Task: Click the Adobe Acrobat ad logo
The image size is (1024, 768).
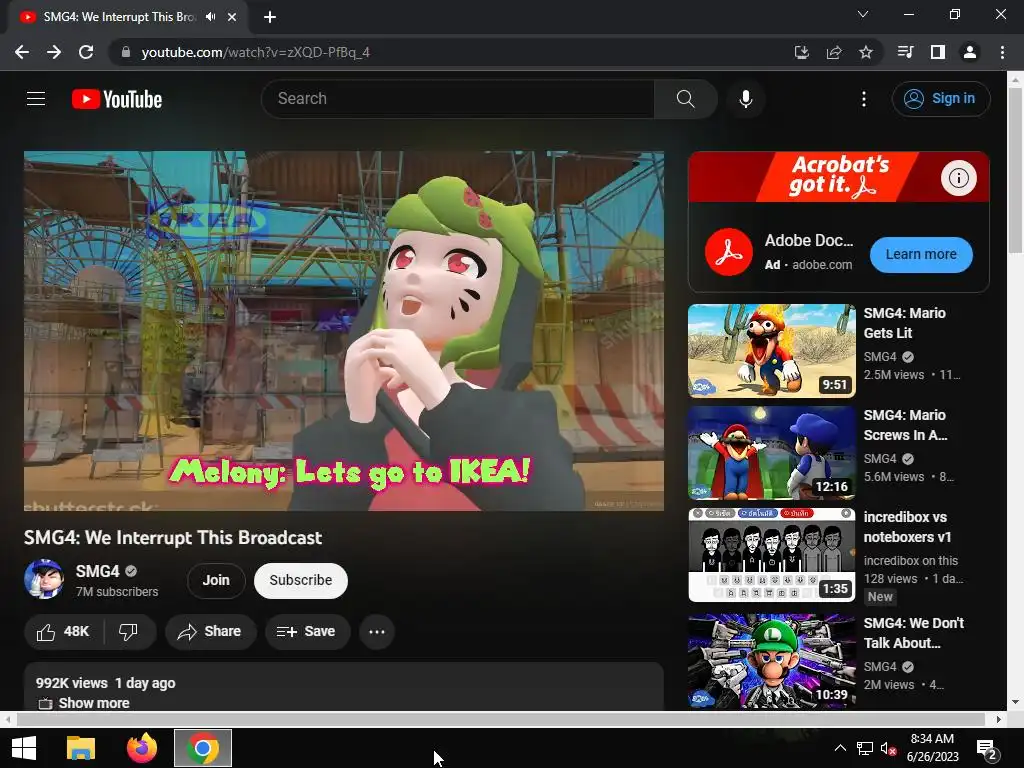Action: (x=729, y=252)
